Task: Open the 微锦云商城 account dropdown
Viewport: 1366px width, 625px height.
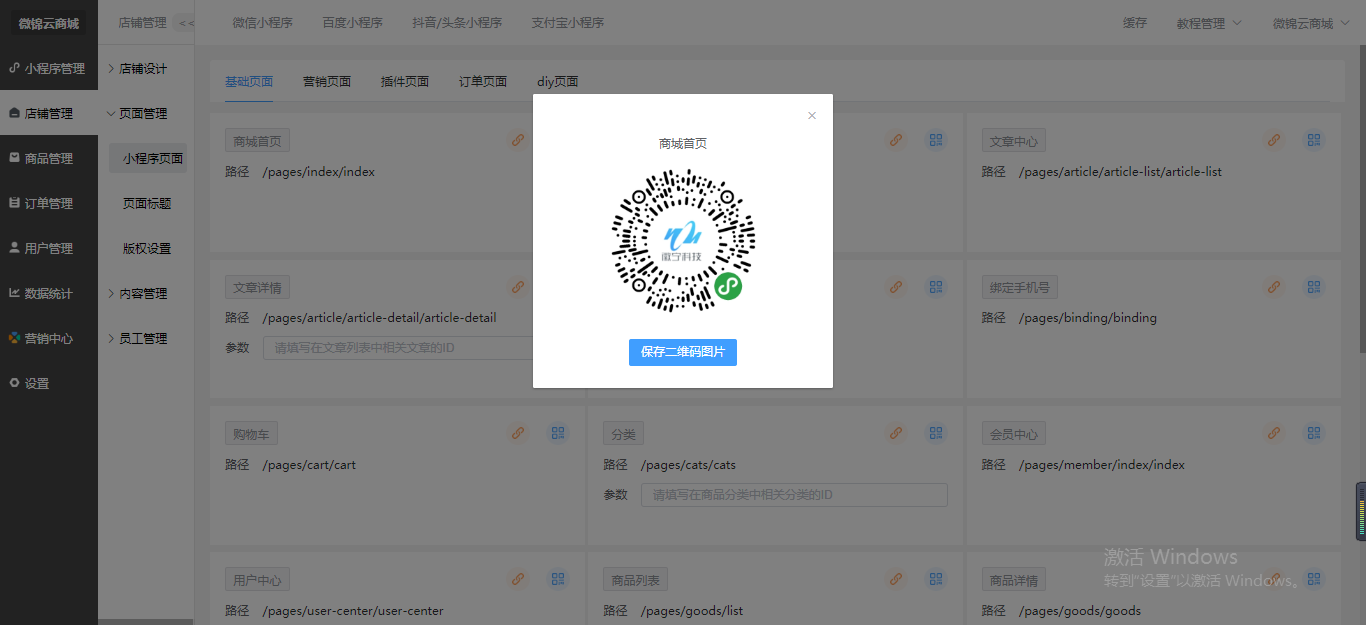Action: (1311, 23)
